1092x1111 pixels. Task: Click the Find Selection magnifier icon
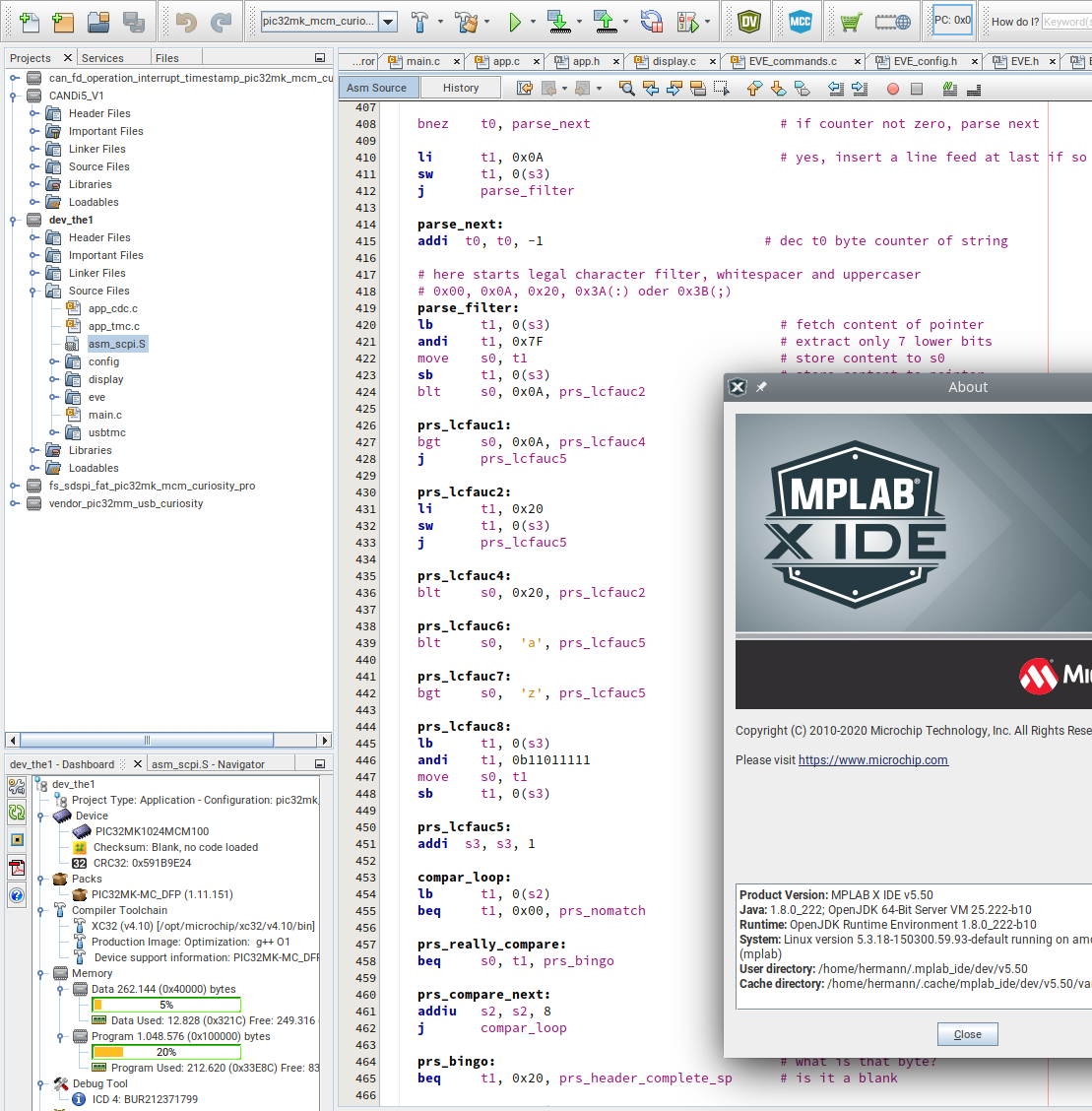pos(626,89)
